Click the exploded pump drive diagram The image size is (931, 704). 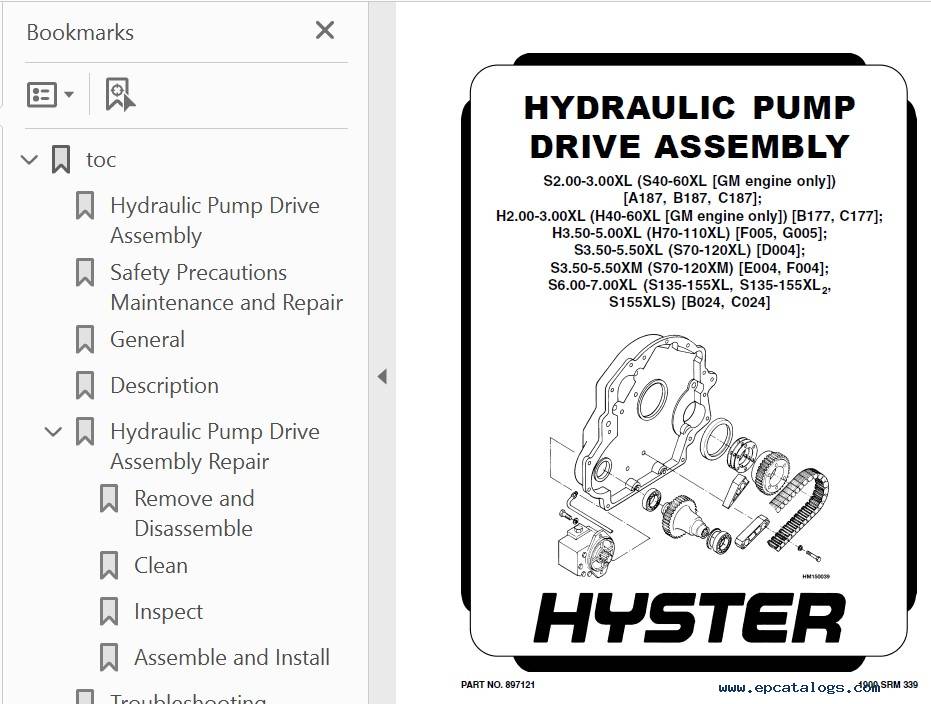point(689,456)
